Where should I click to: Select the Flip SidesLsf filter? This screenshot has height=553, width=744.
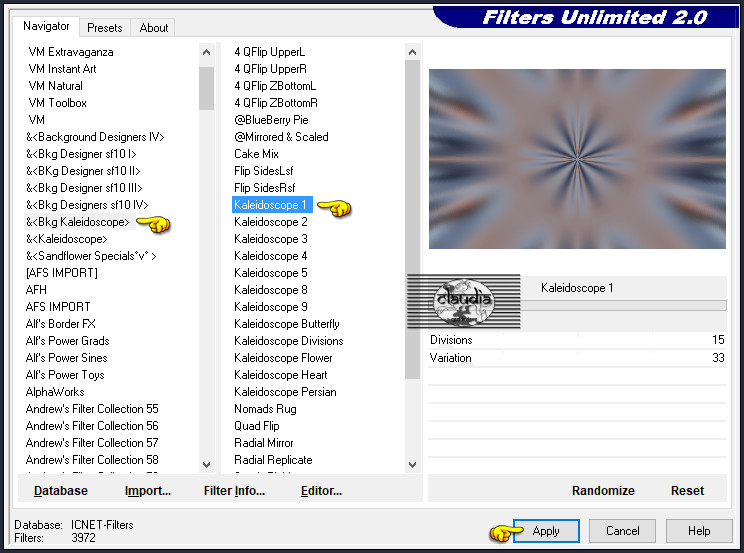[263, 171]
